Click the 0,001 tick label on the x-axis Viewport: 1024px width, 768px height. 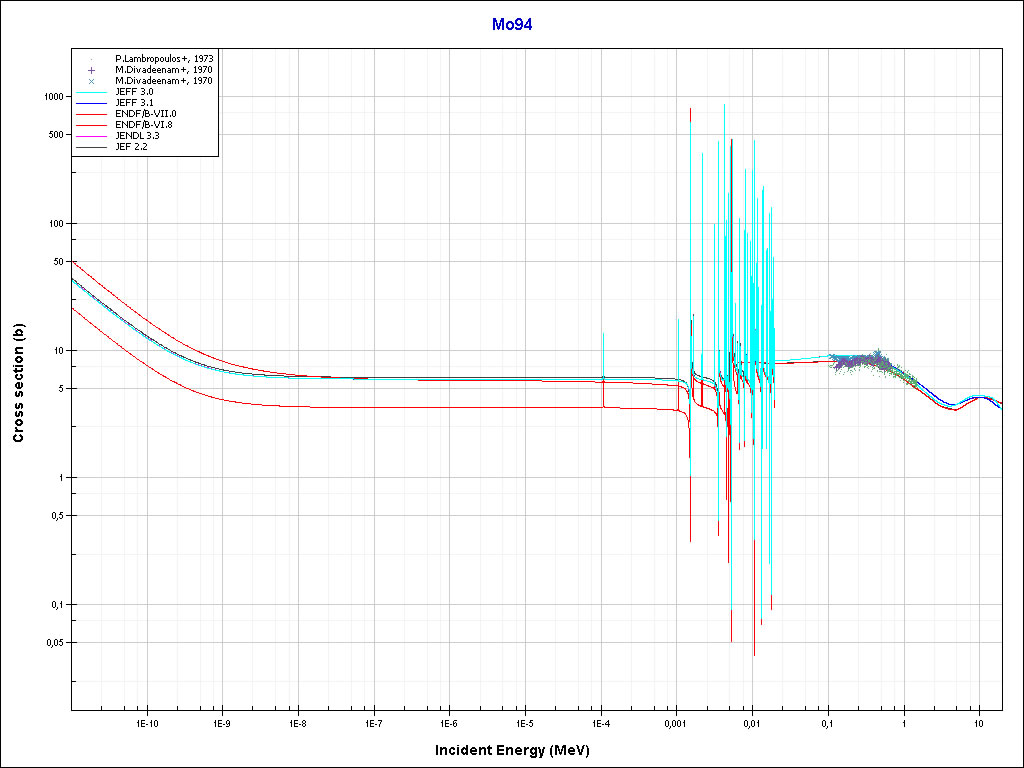676,722
